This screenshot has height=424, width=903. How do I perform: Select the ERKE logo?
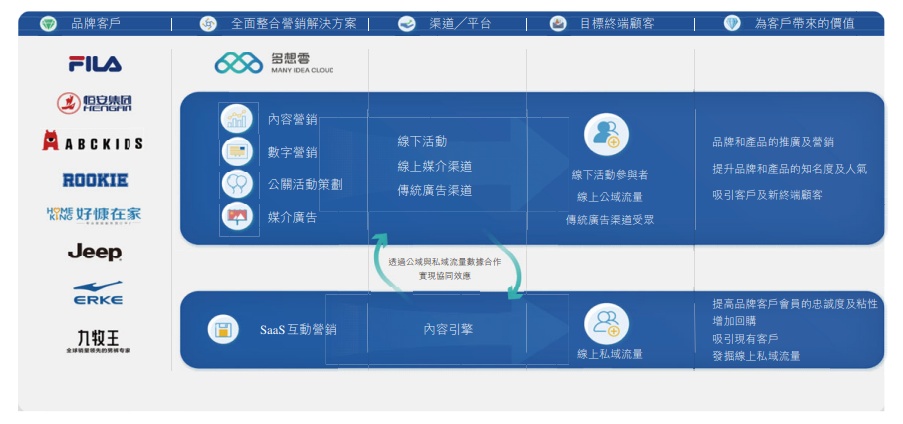click(x=98, y=293)
